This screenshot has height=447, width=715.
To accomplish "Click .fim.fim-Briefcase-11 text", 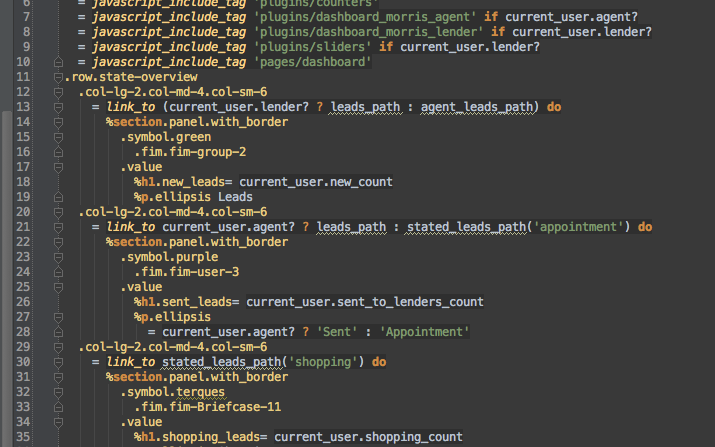I will click(x=207, y=407).
